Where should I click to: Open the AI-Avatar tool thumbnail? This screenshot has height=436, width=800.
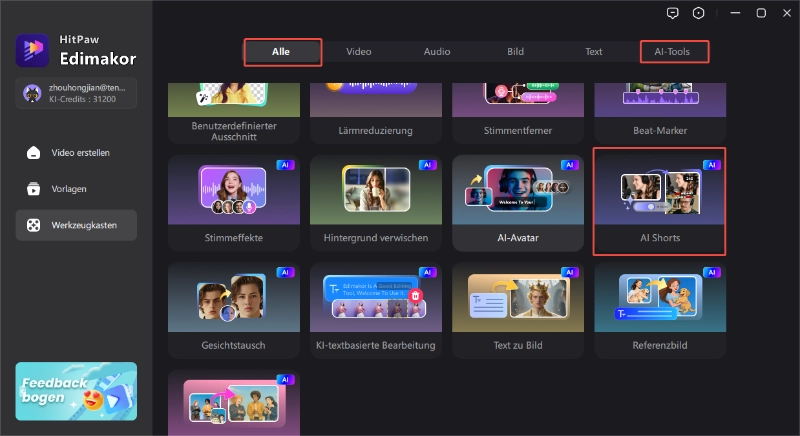(518, 190)
